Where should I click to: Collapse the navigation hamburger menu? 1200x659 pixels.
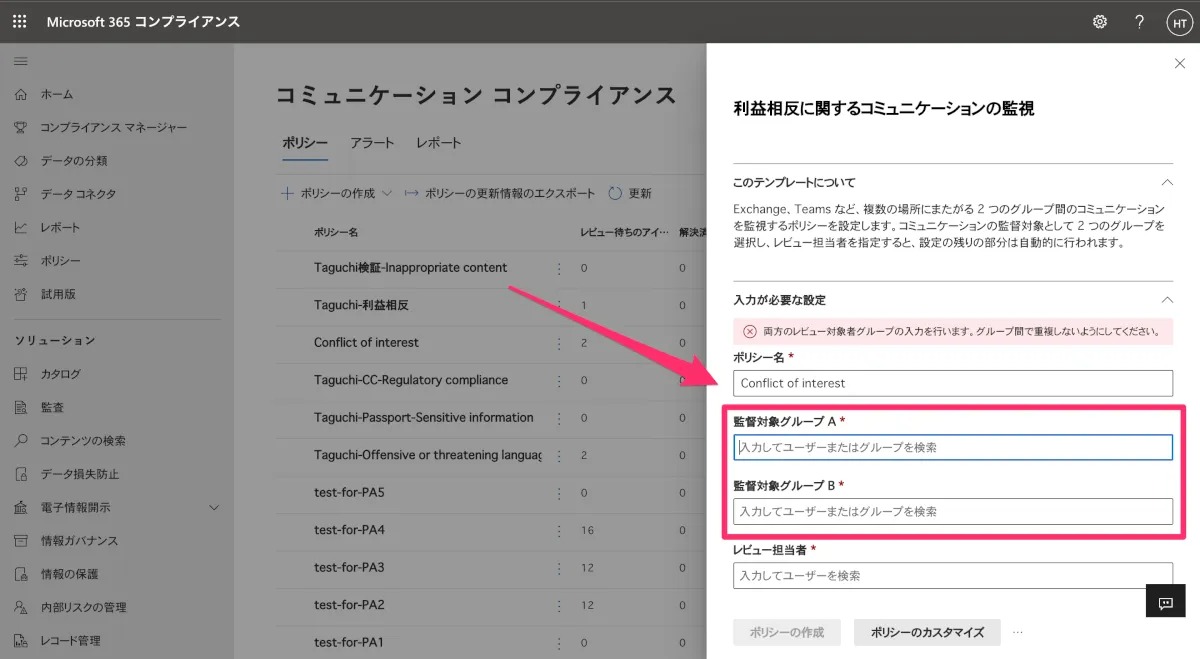20,62
